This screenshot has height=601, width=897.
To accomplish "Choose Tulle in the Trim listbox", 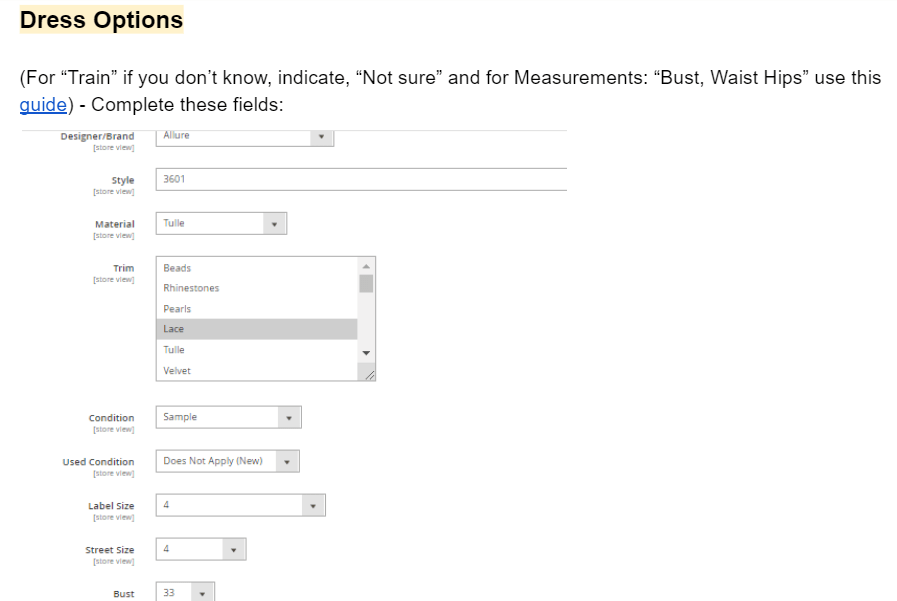I will click(256, 350).
